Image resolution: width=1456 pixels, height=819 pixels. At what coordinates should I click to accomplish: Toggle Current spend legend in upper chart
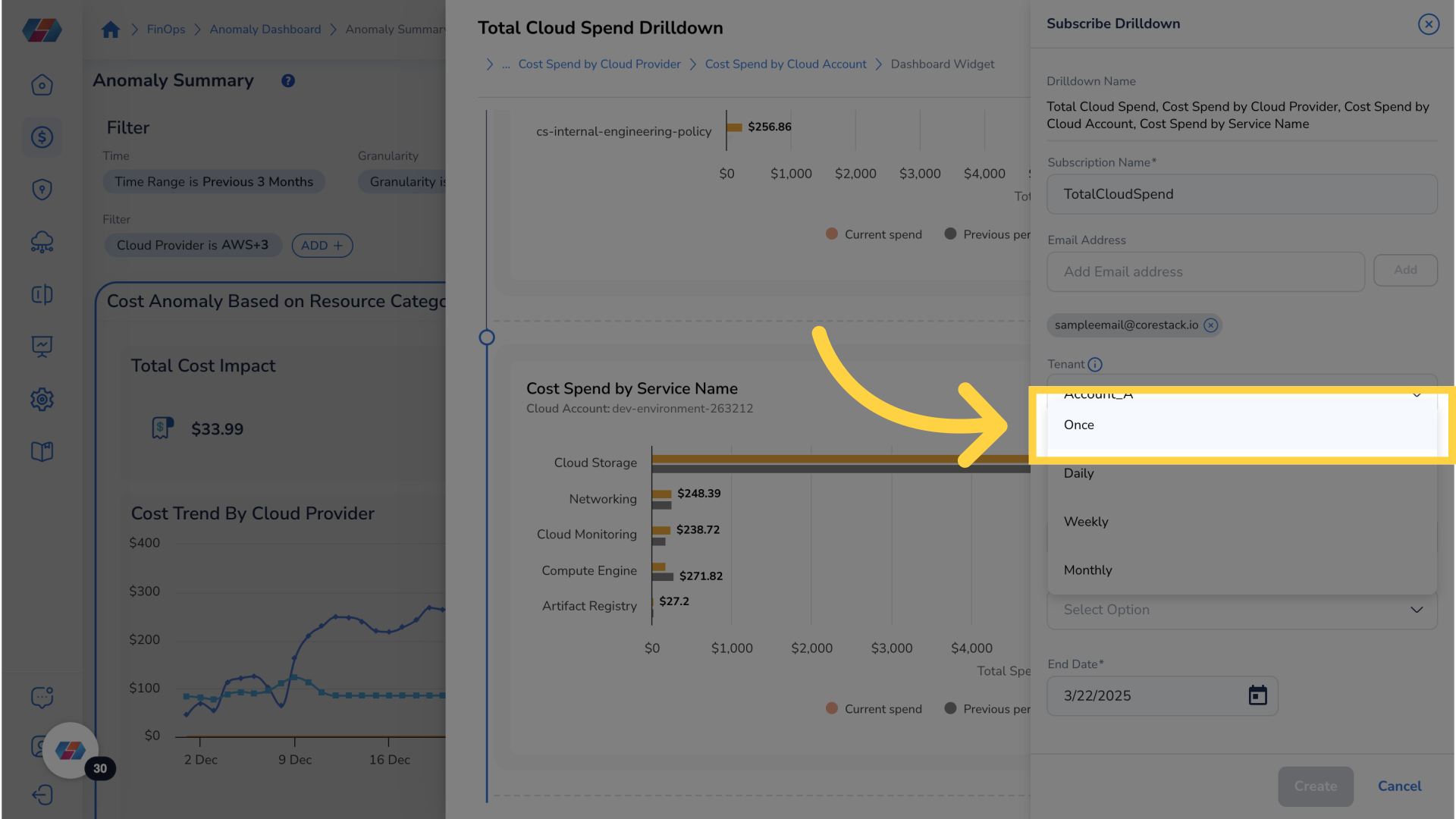point(874,234)
